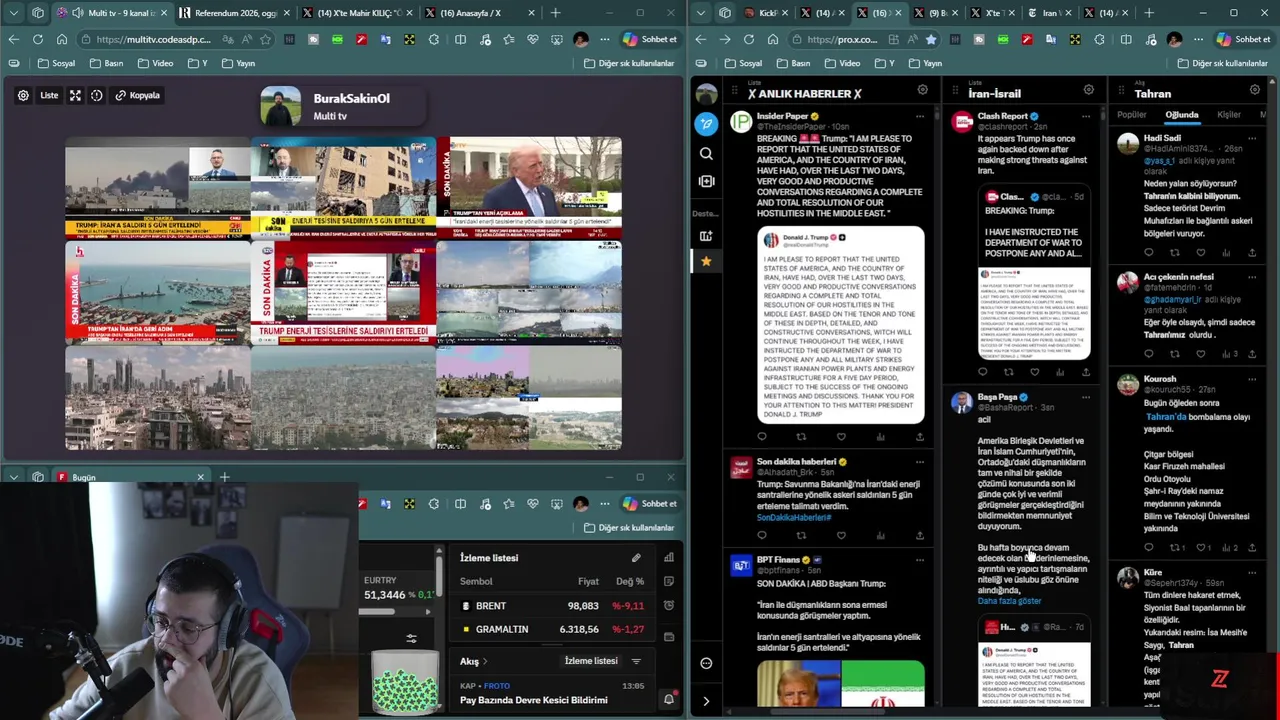Open Insider Paper post more menu
Image resolution: width=1280 pixels, height=720 pixels.
[x=920, y=116]
